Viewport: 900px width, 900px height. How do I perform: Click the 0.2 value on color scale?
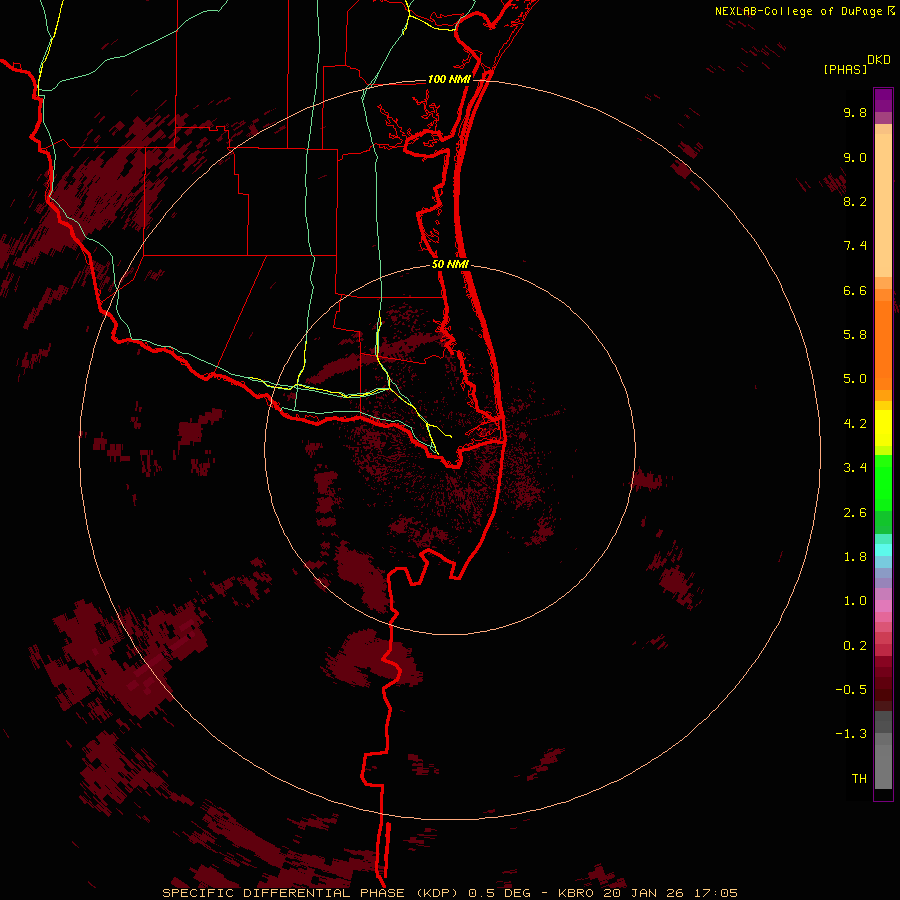(855, 646)
